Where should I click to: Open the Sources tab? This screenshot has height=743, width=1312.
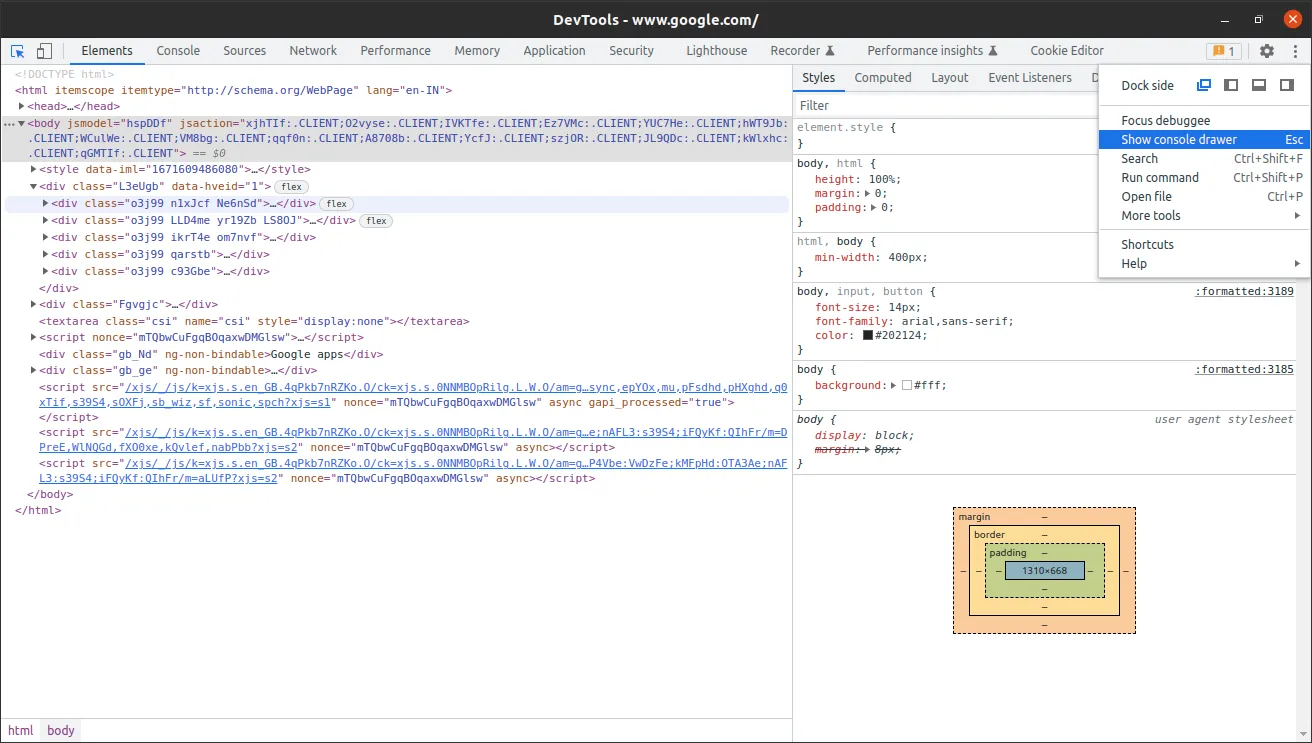[245, 51]
